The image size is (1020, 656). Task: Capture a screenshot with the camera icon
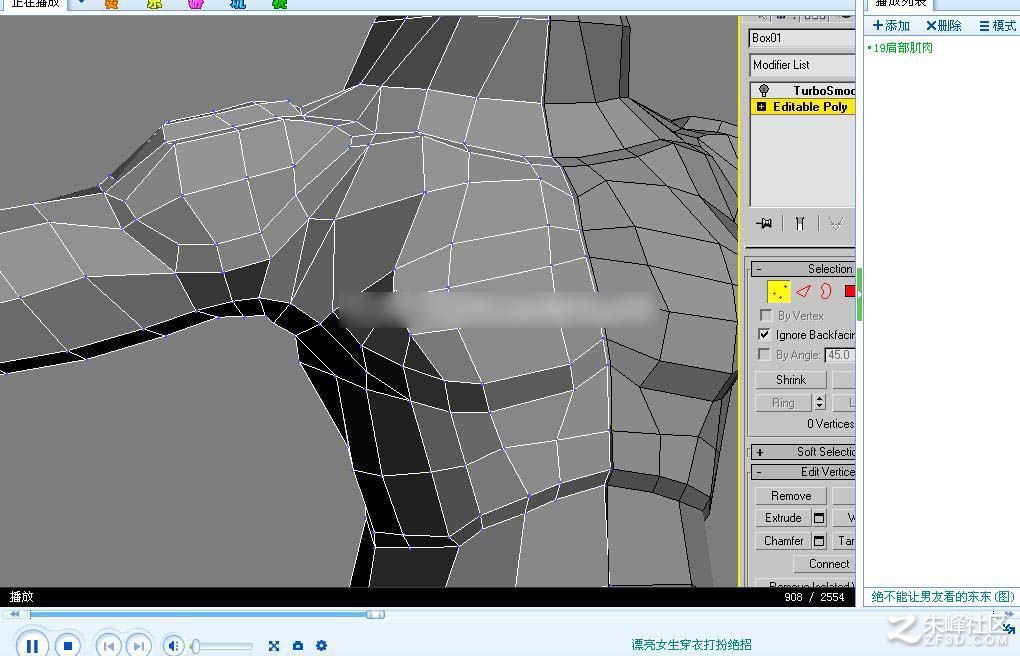[x=298, y=646]
